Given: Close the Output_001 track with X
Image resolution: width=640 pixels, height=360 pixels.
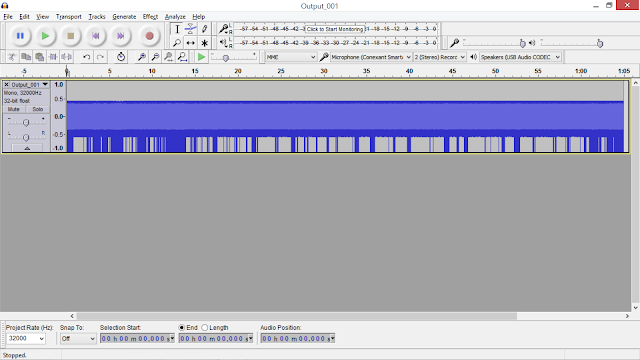Looking at the screenshot, I should point(6,84).
